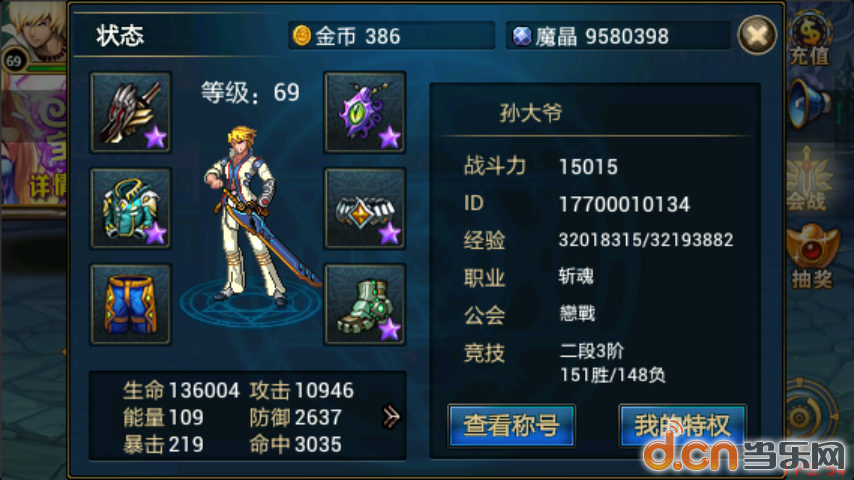The image size is (854, 480).
Task: Click the 我的特权 button
Action: point(682,426)
